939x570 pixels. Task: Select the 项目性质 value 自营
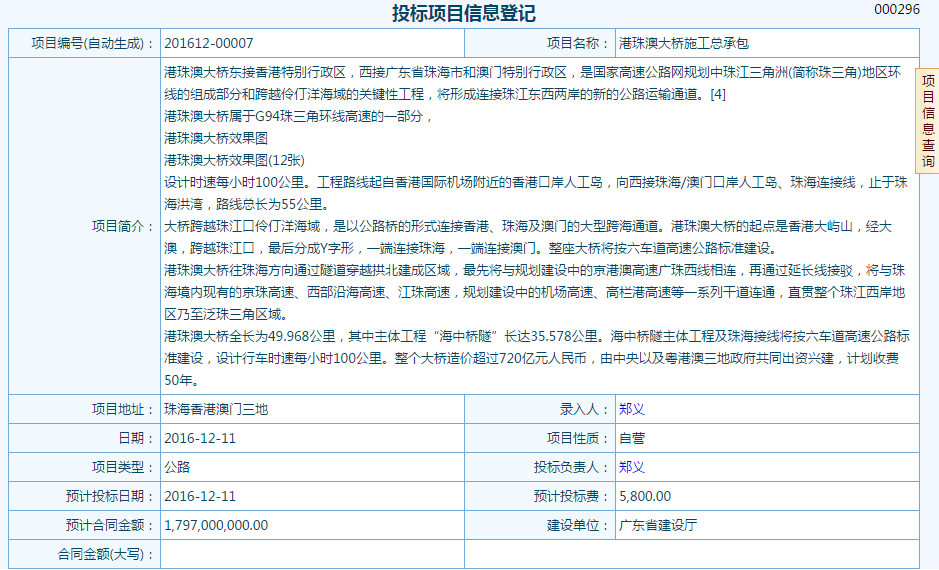tap(632, 439)
